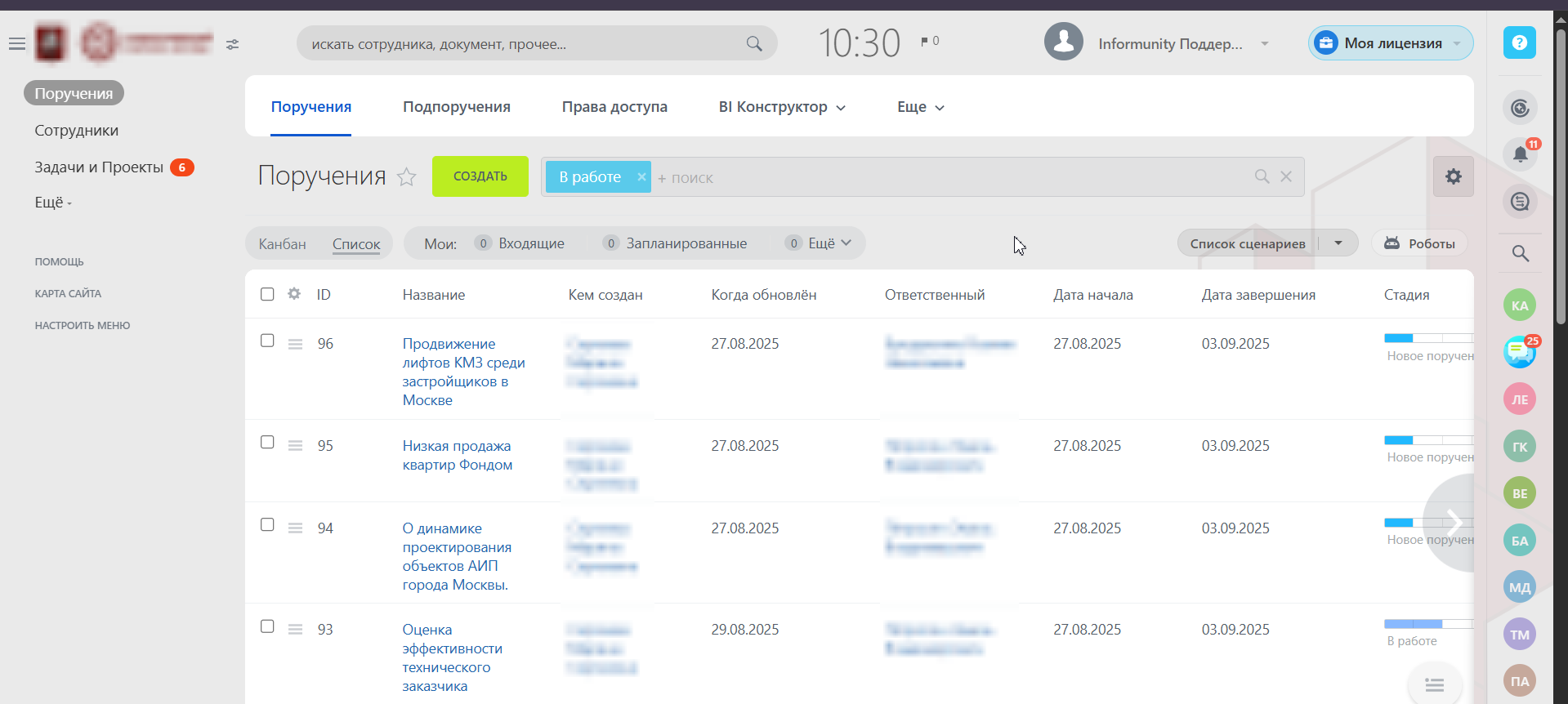
Task: Open list settings gear button
Action: pos(1453,176)
